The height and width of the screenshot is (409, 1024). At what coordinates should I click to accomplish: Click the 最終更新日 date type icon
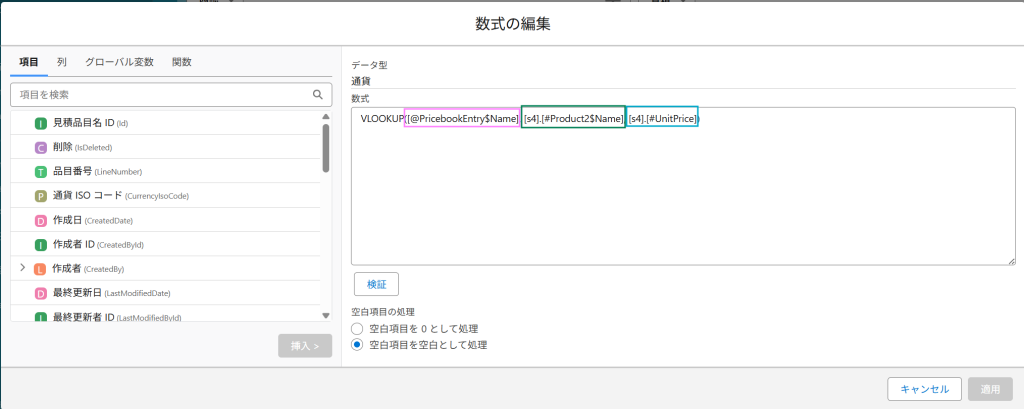40,293
